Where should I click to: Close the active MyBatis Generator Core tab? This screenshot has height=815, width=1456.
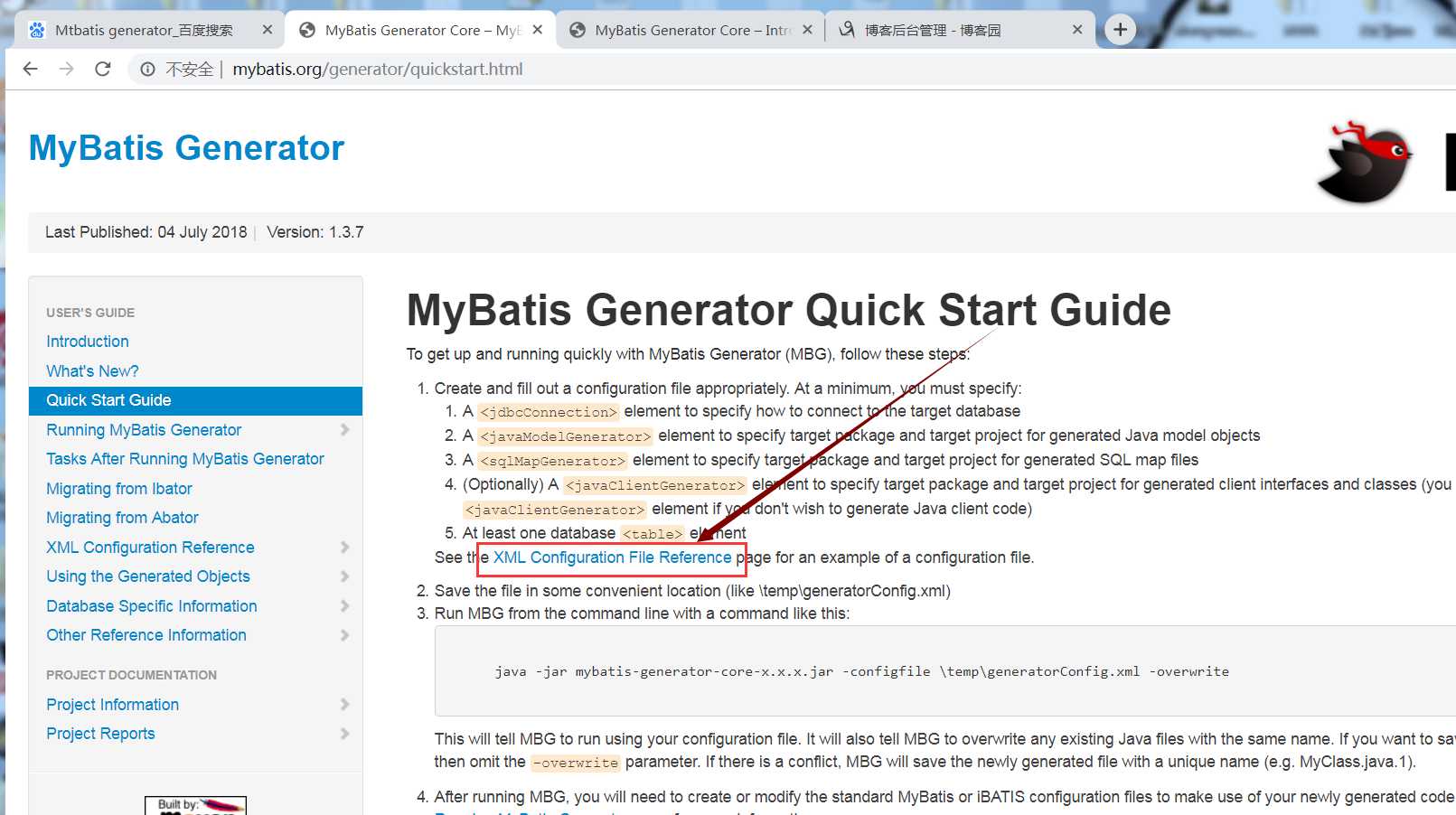pos(538,30)
